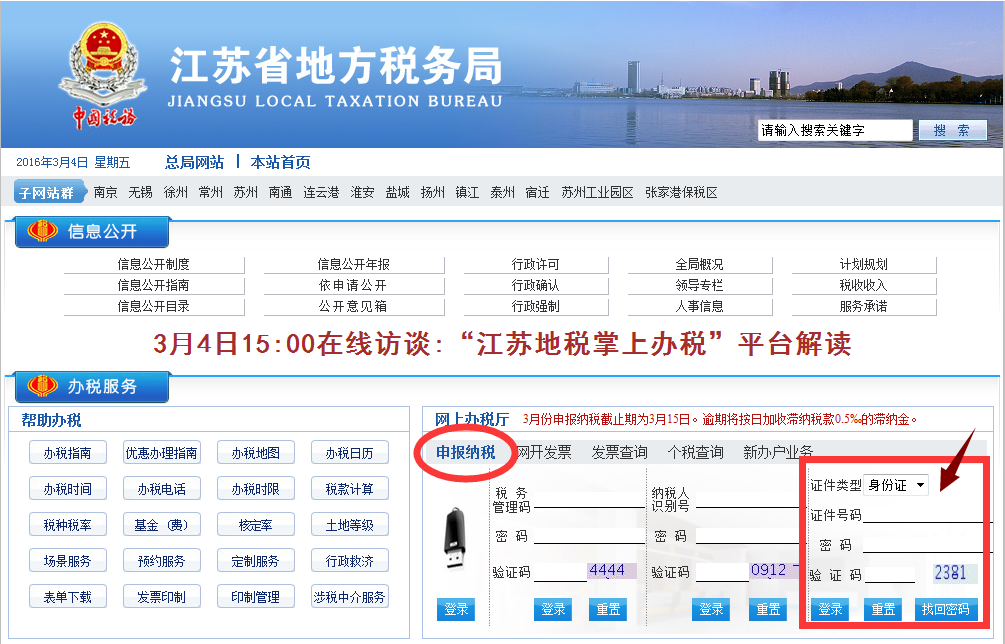1005x644 pixels.
Task: Open the 涉税中介服务 button
Action: coord(349,597)
